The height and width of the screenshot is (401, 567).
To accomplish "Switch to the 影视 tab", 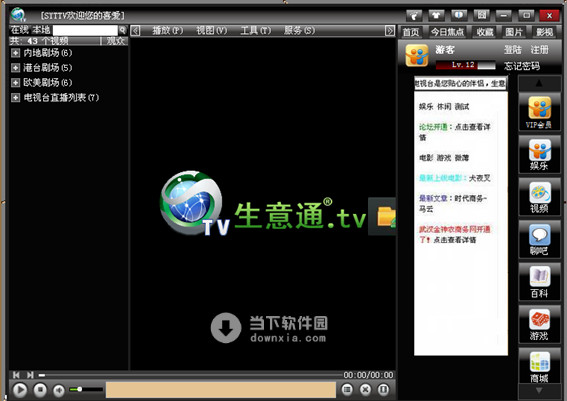I will tap(545, 32).
